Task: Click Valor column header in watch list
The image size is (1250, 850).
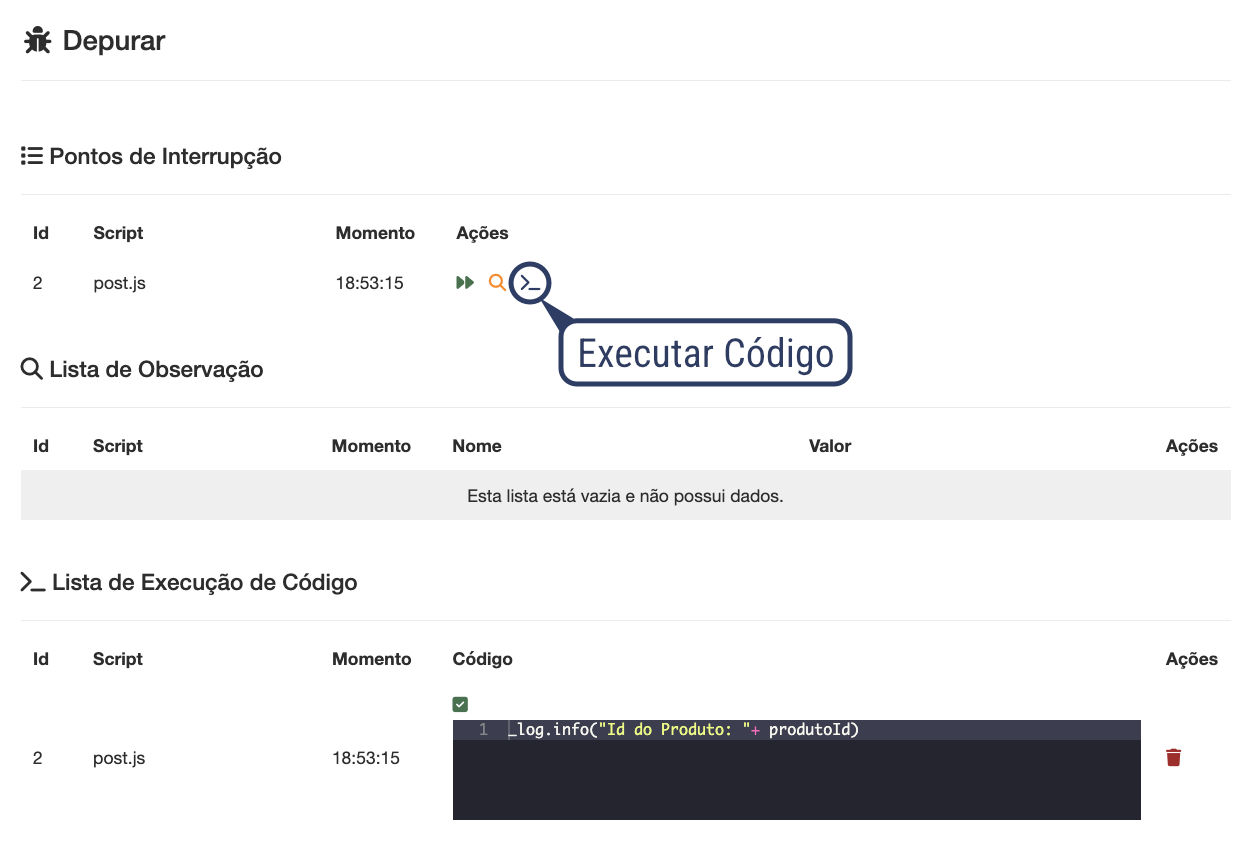Action: tap(830, 446)
